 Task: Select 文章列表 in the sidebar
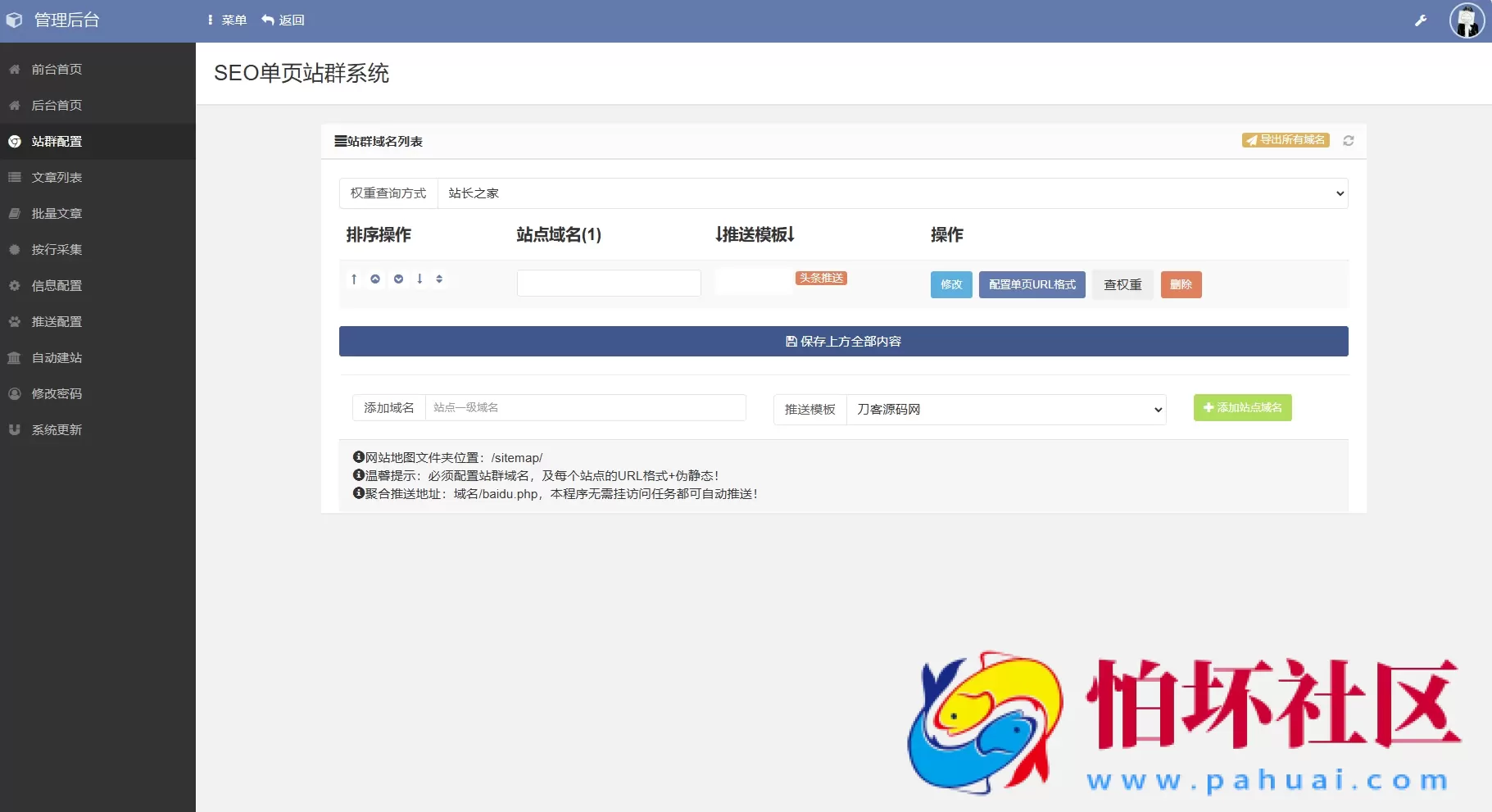tap(56, 177)
